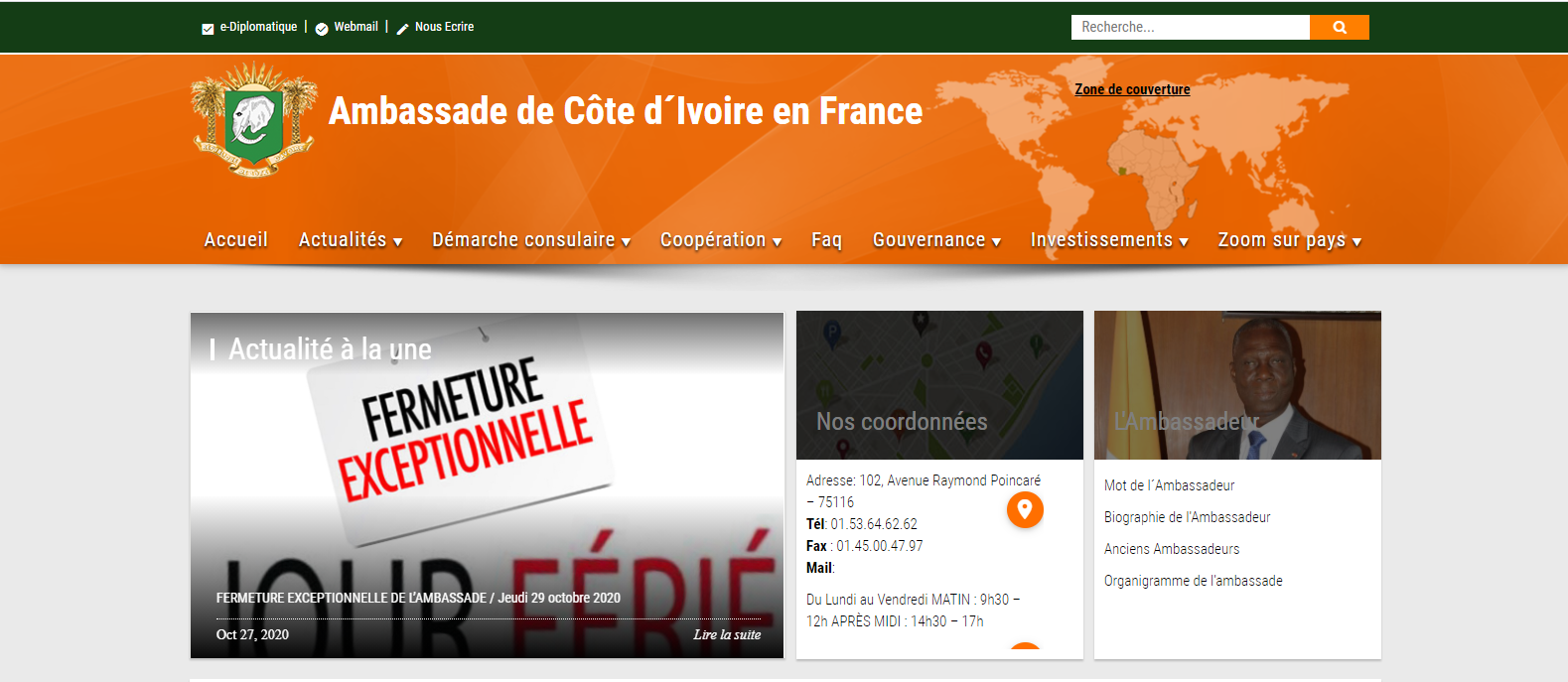
Task: Open the FERMETURE EXCEPTIONNELLE DE L'AMBASSADE headline
Action: (x=418, y=598)
